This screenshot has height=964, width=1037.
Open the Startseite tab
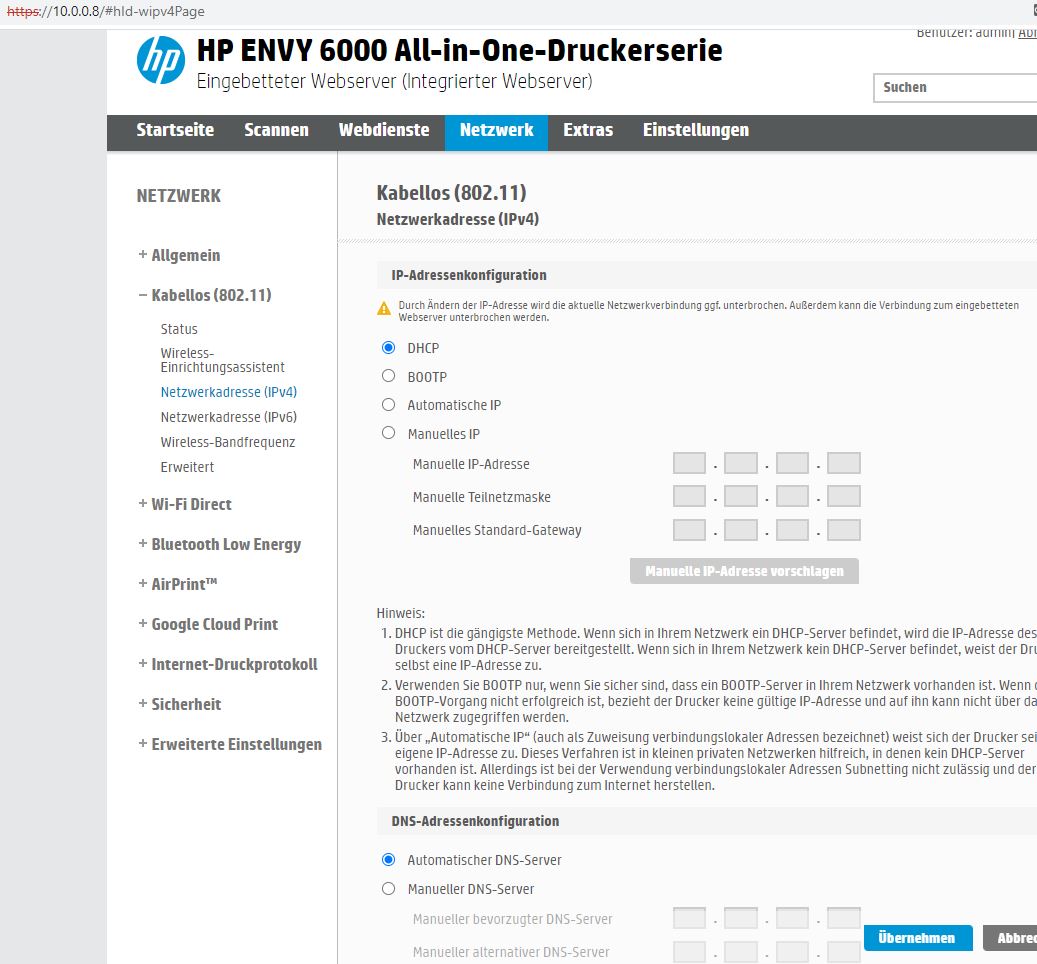click(x=175, y=130)
